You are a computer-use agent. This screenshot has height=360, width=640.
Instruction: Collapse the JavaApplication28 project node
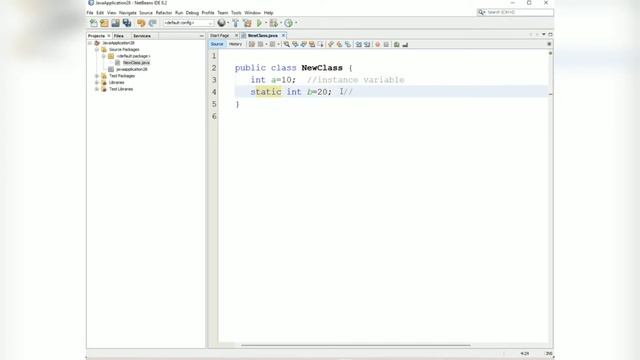[90, 43]
